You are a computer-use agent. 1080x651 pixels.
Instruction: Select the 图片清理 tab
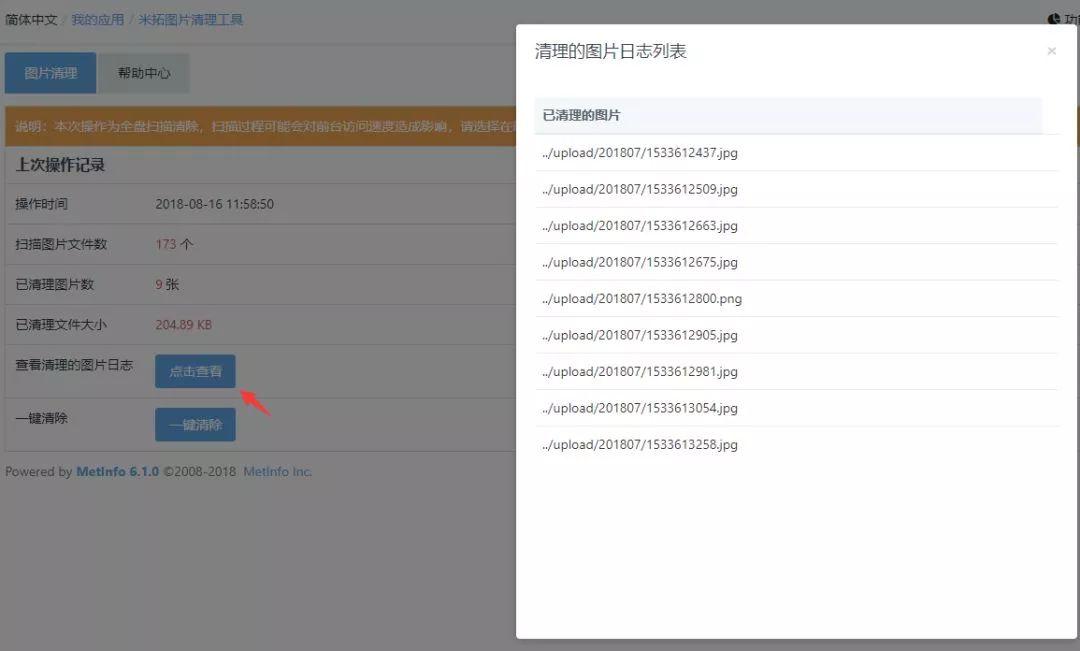(50, 72)
